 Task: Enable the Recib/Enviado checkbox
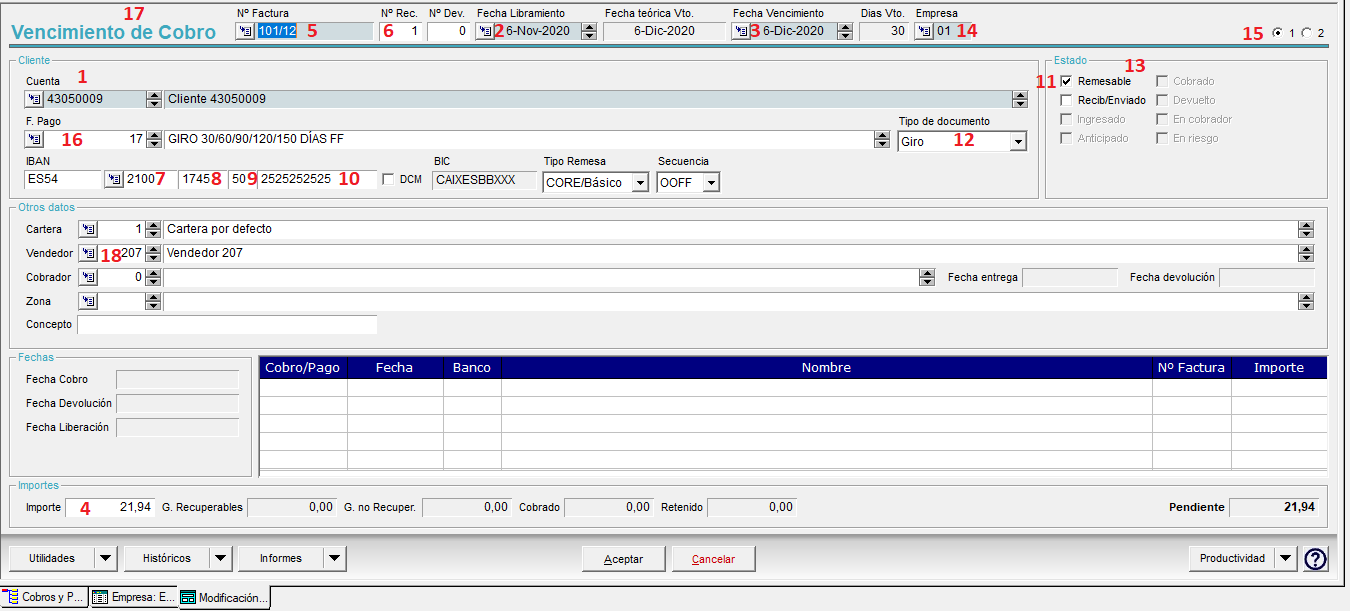(x=1067, y=100)
